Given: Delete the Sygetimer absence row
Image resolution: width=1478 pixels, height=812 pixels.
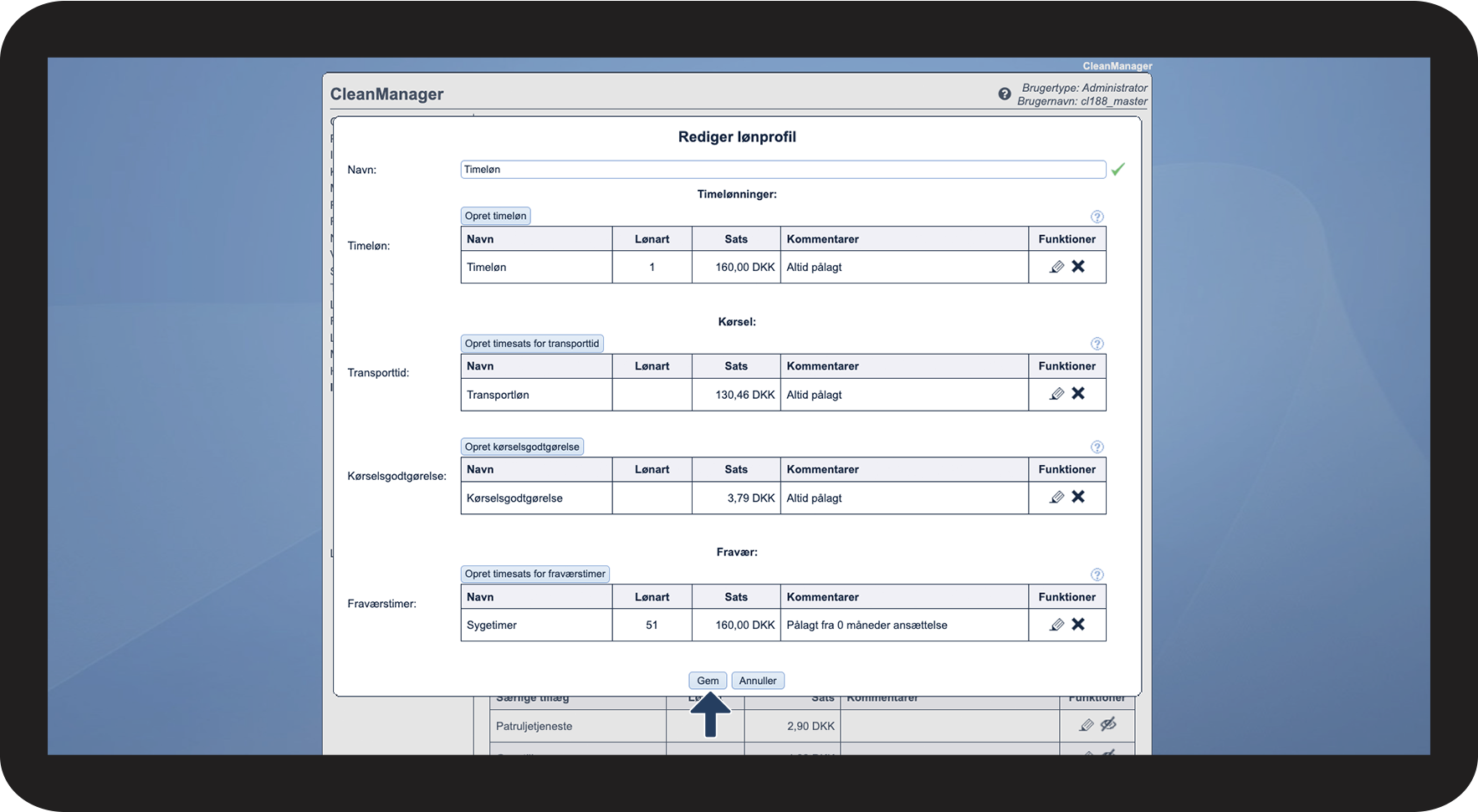Looking at the screenshot, I should 1078,624.
